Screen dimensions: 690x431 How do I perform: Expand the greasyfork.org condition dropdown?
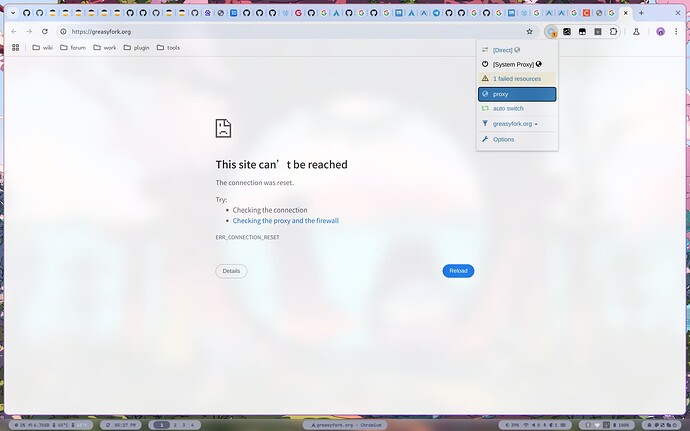[517, 124]
